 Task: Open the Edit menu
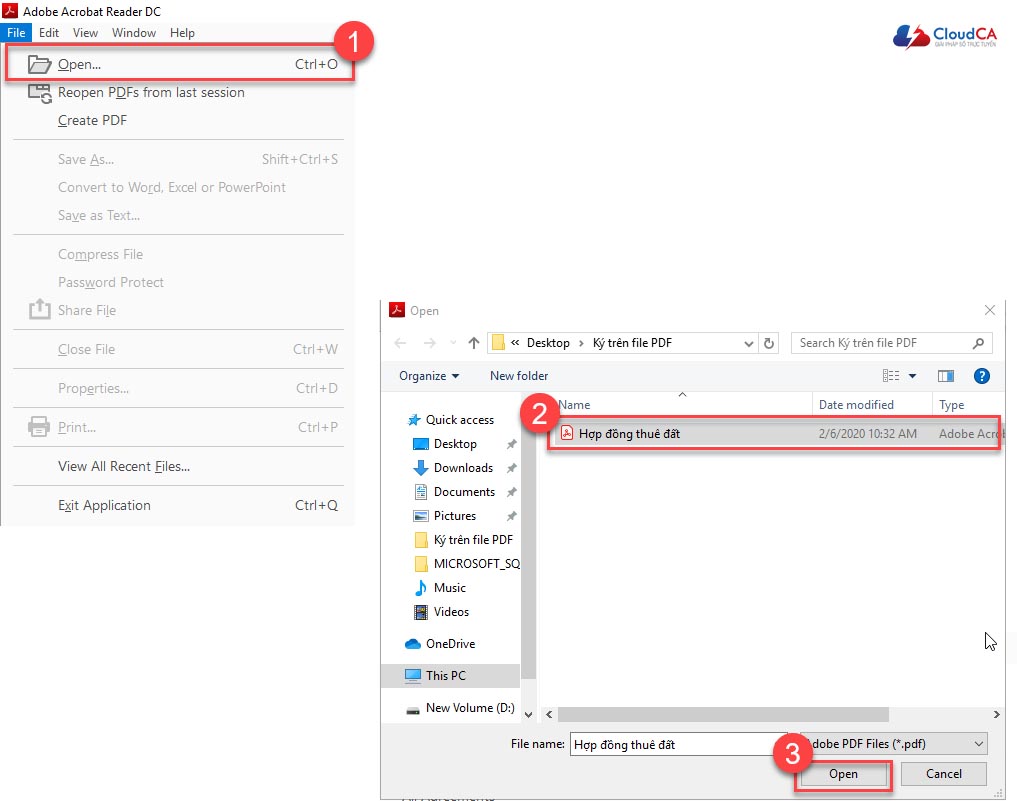click(x=49, y=32)
